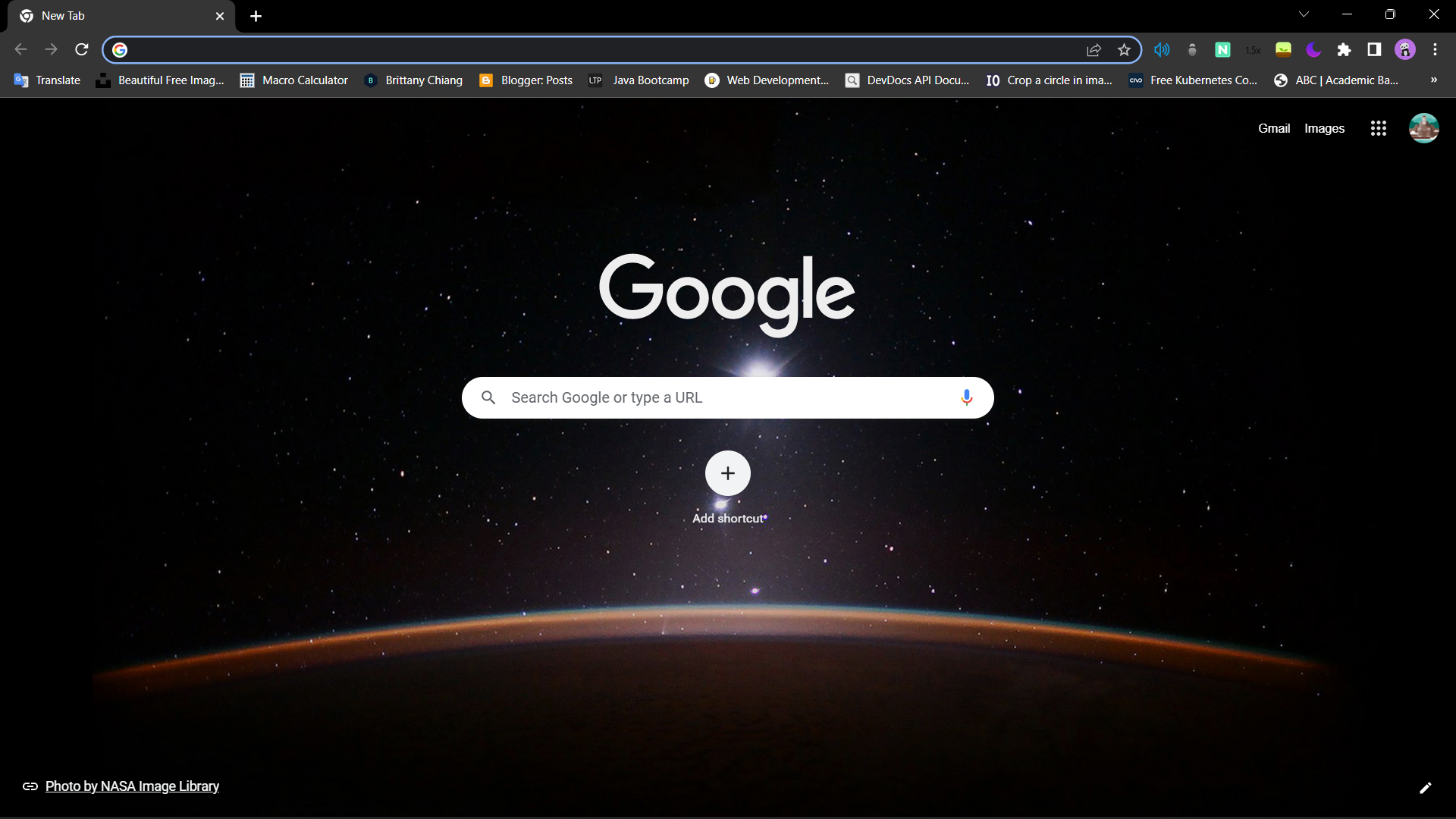This screenshot has height=819, width=1456.
Task: Open the Photo by NASA Image Library link
Action: pyautogui.click(x=131, y=786)
